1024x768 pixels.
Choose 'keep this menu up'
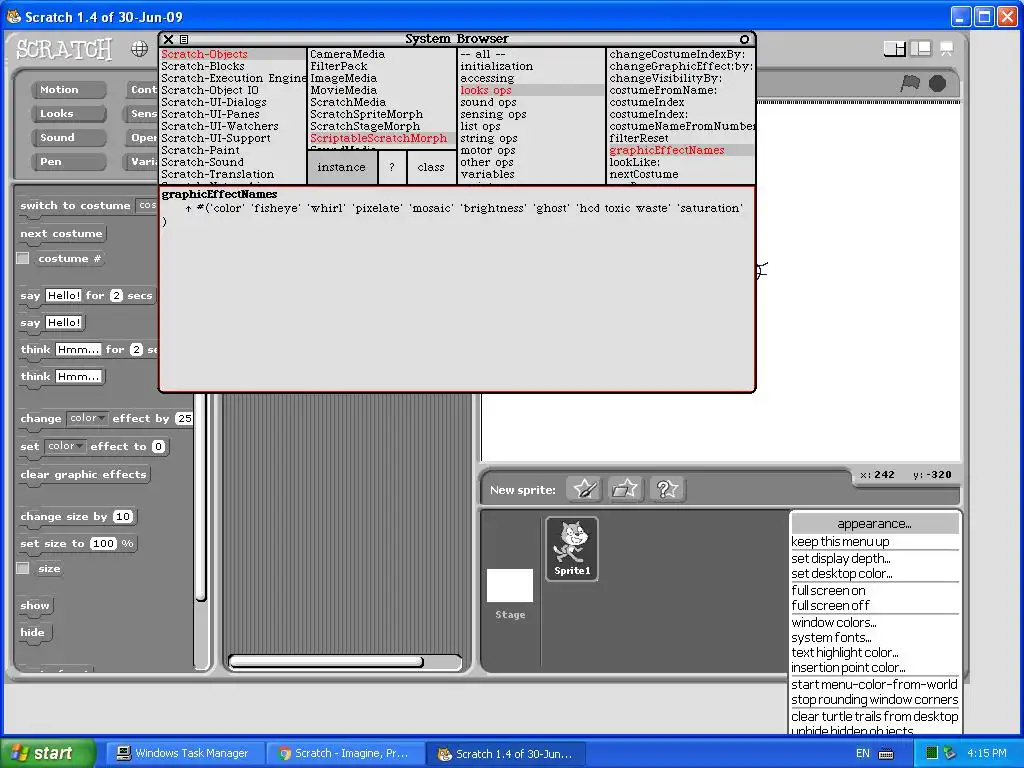(x=874, y=541)
